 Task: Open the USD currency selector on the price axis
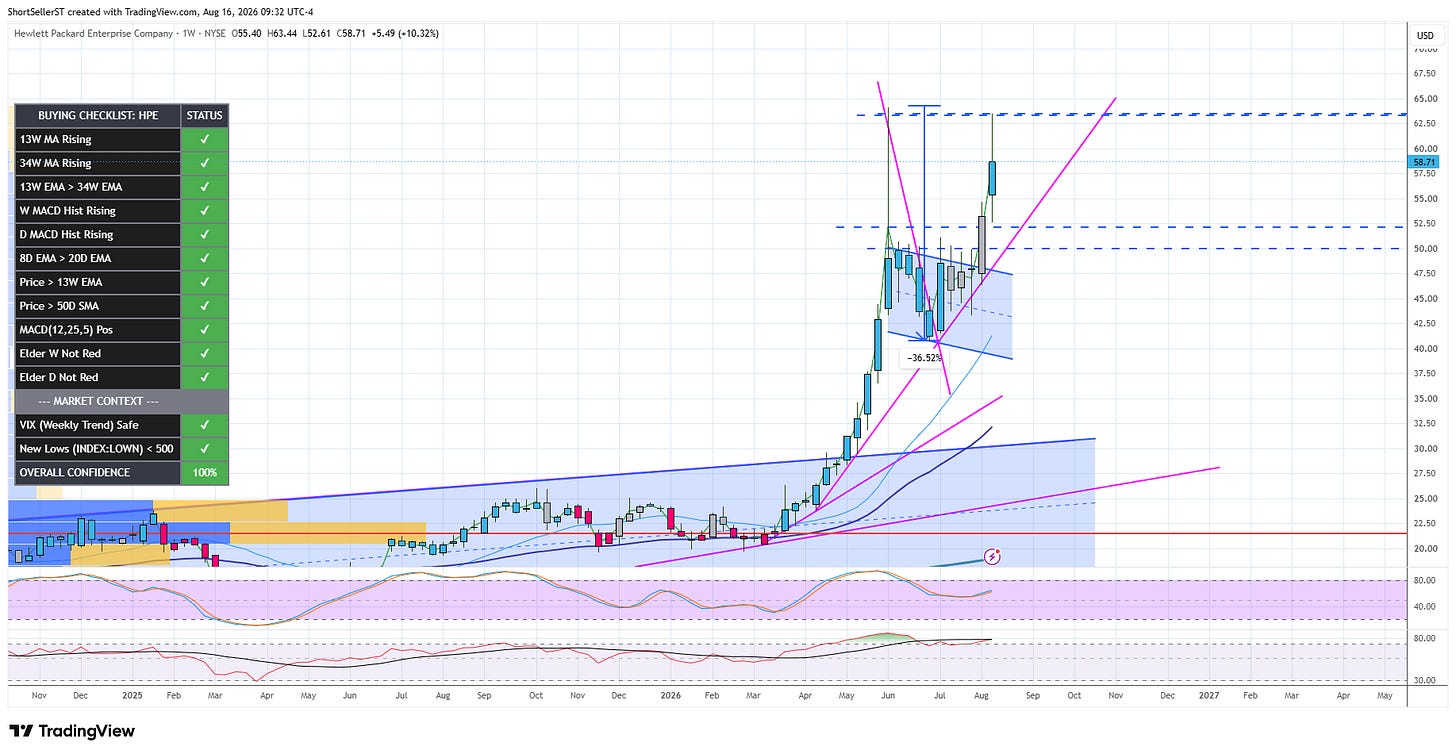[1425, 36]
